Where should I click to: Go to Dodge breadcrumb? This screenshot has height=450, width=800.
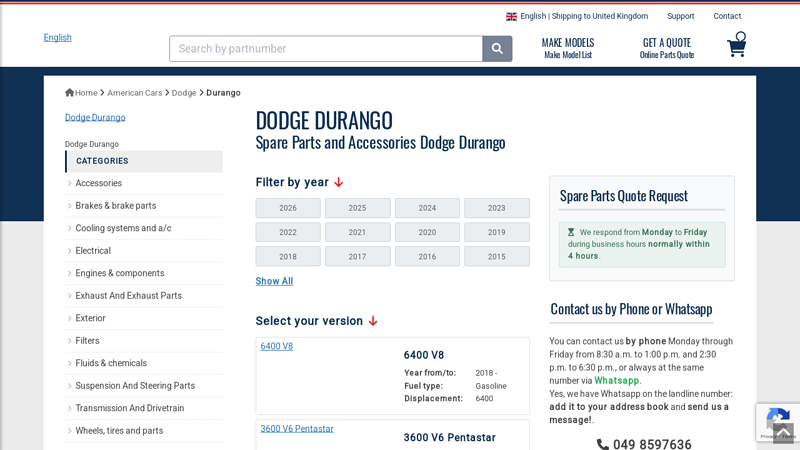point(184,93)
